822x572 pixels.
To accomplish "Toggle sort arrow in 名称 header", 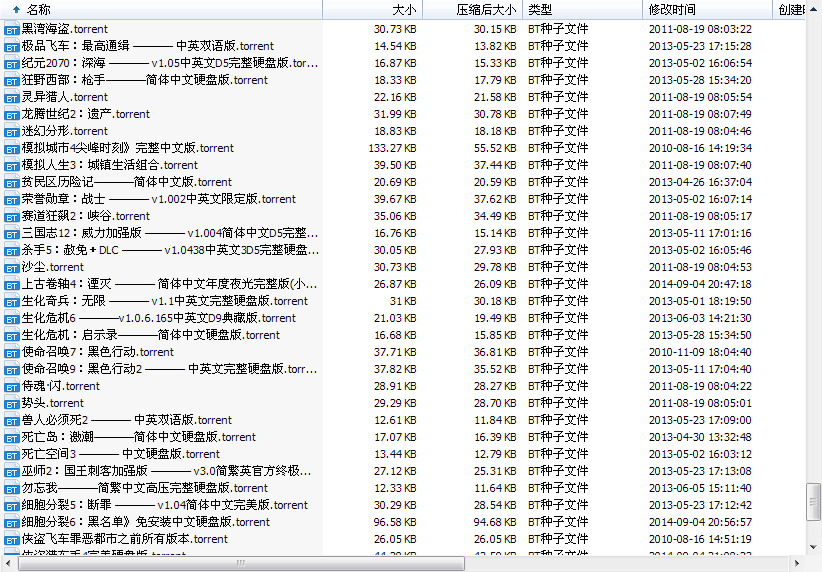I will (16, 9).
